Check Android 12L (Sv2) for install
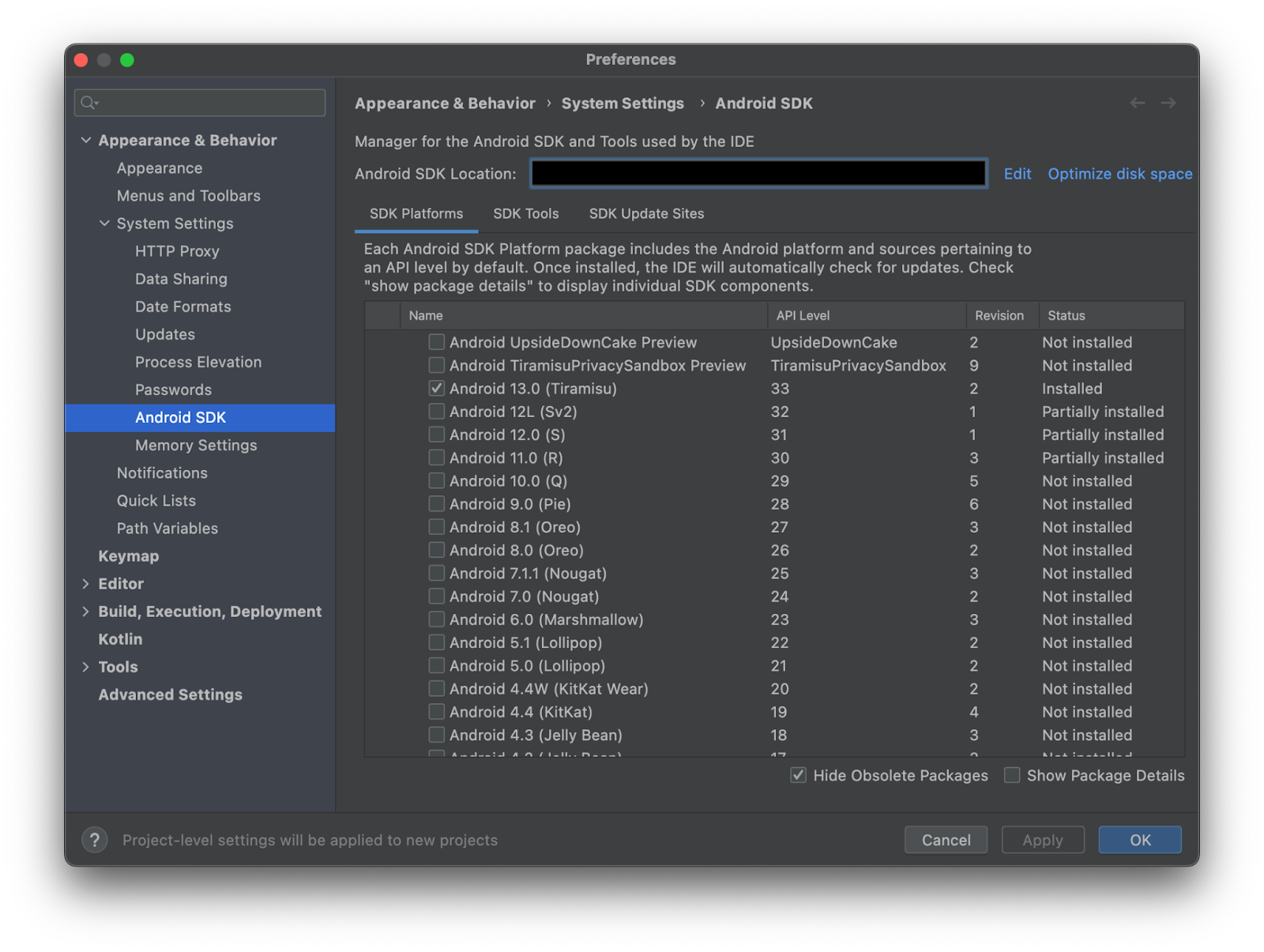1264x952 pixels. coord(436,411)
